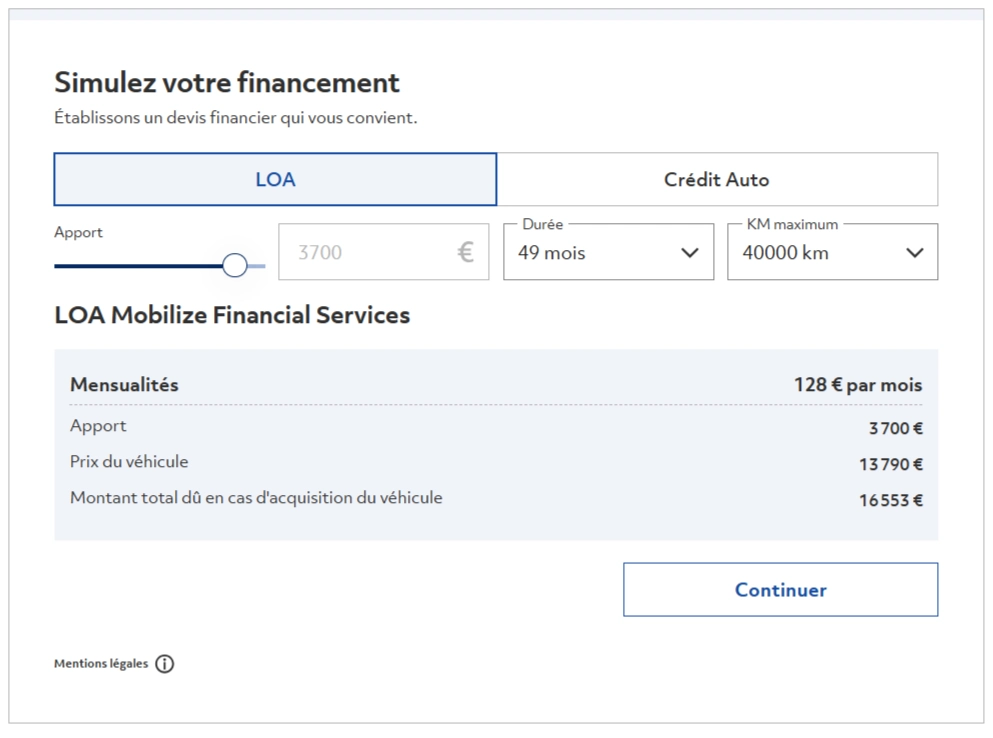The height and width of the screenshot is (738, 993).
Task: Click the Prix du véhicule row
Action: tap(496, 463)
